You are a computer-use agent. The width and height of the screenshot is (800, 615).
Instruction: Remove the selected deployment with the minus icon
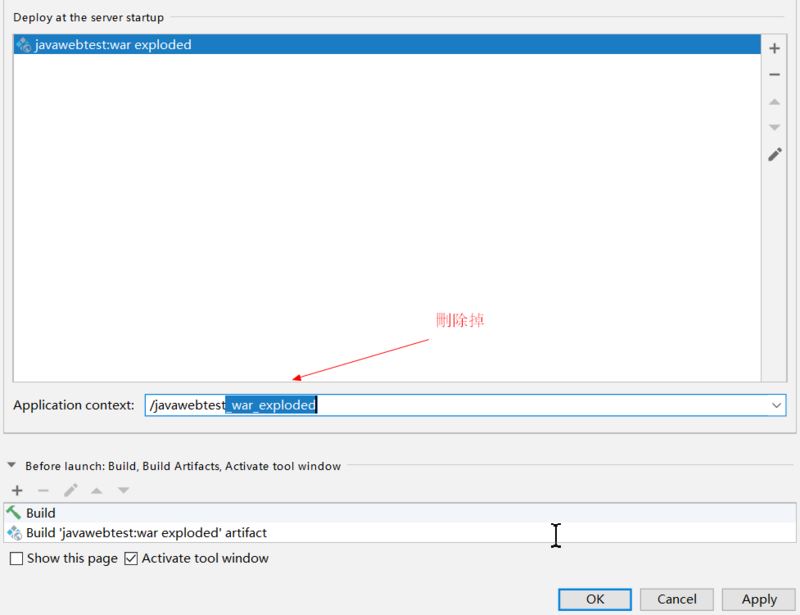[774, 75]
